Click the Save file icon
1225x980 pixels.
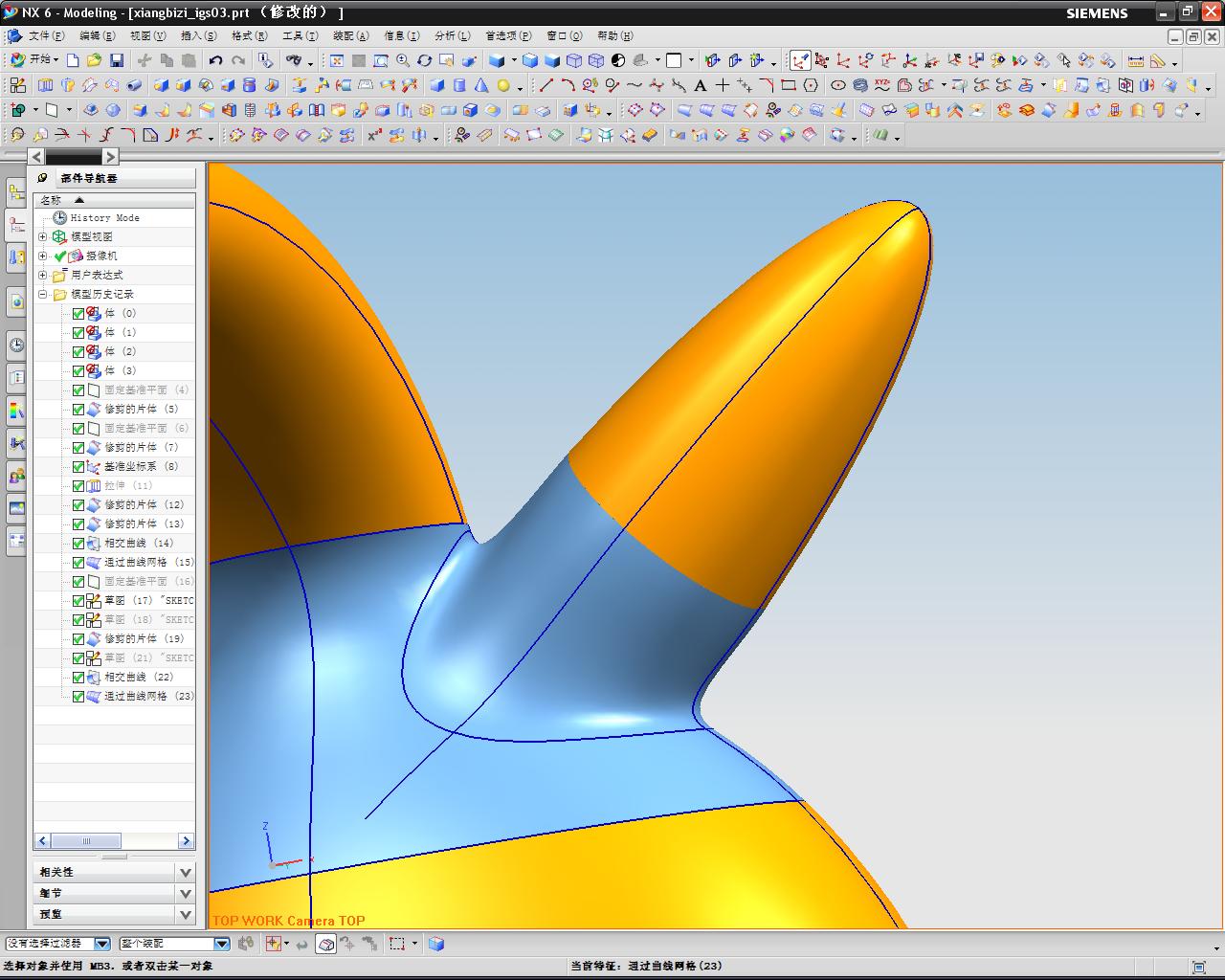(117, 60)
